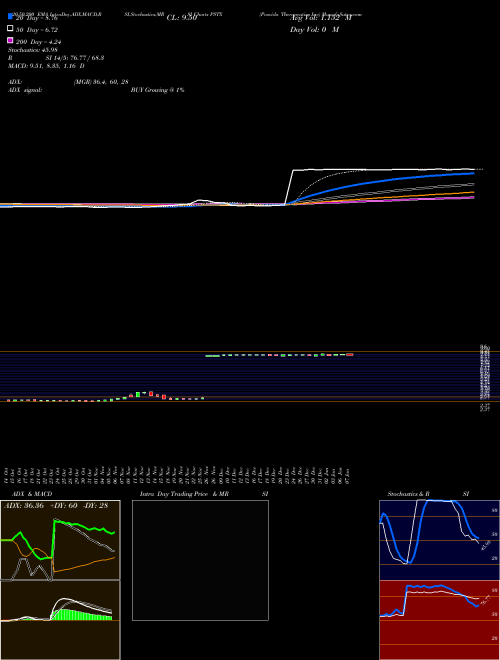Click the last red candlestick on price chart
Image resolution: width=500 pixels, height=660 pixels.
(350, 354)
